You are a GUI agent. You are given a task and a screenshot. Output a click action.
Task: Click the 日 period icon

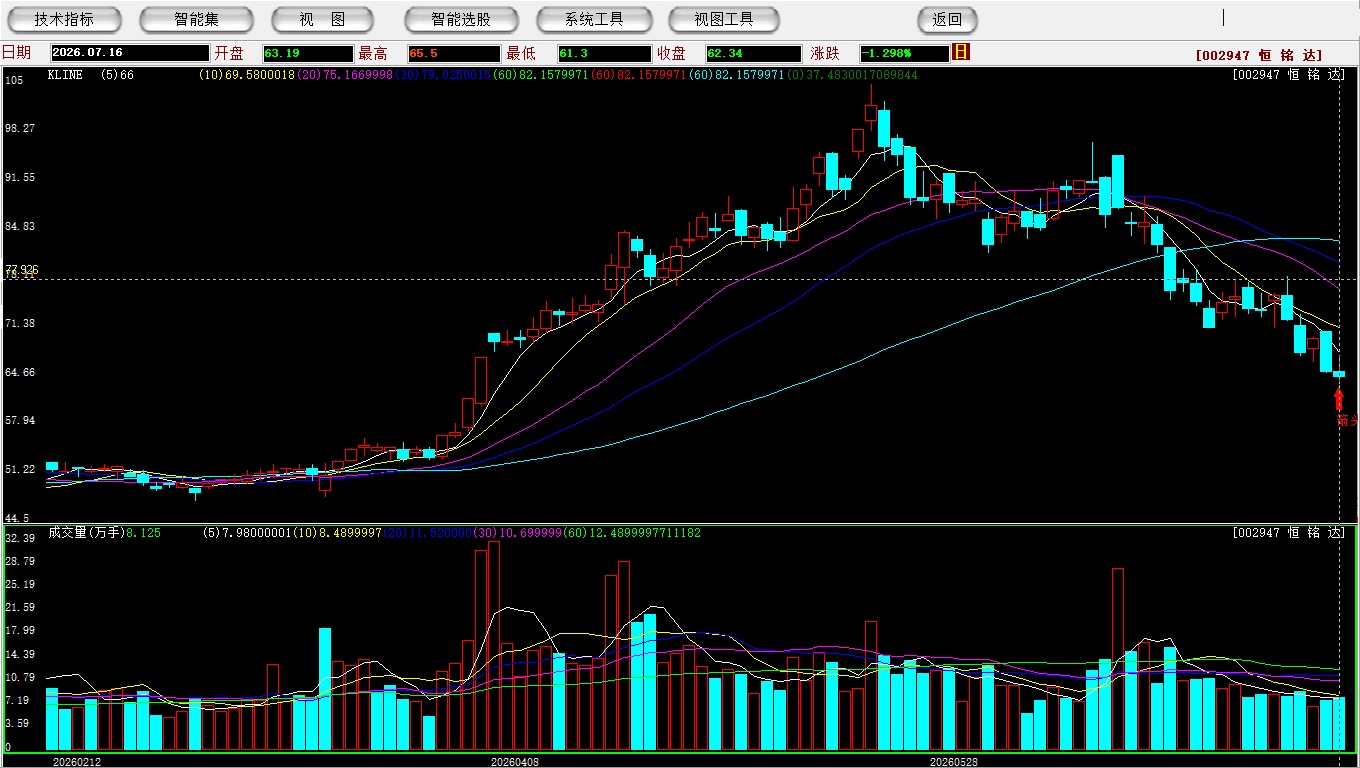coord(961,52)
